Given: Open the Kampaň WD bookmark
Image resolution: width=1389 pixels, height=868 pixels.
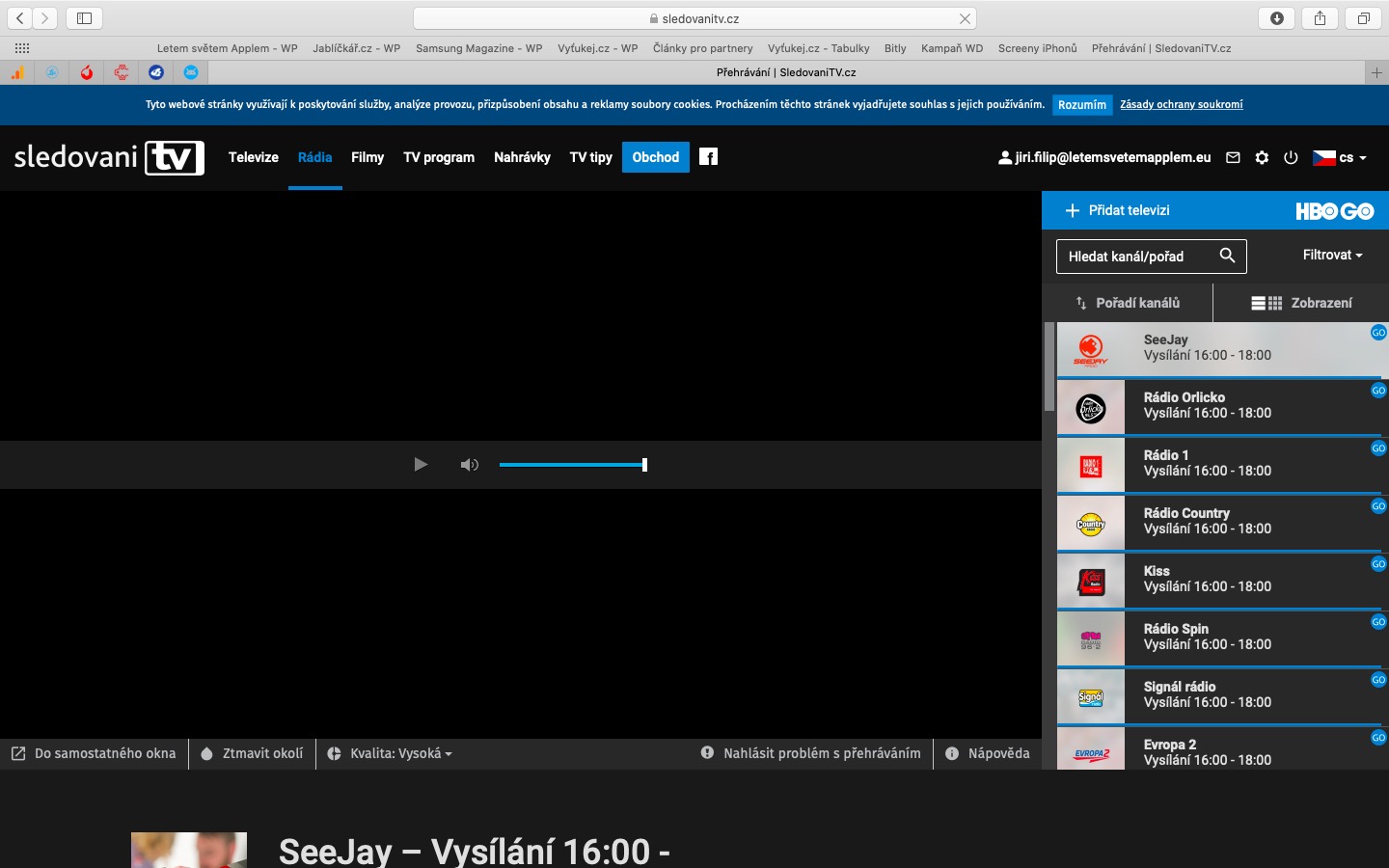Looking at the screenshot, I should [x=952, y=48].
